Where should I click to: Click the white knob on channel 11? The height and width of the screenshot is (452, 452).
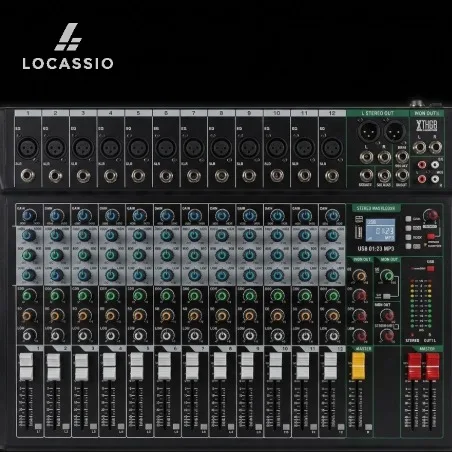click(x=305, y=335)
